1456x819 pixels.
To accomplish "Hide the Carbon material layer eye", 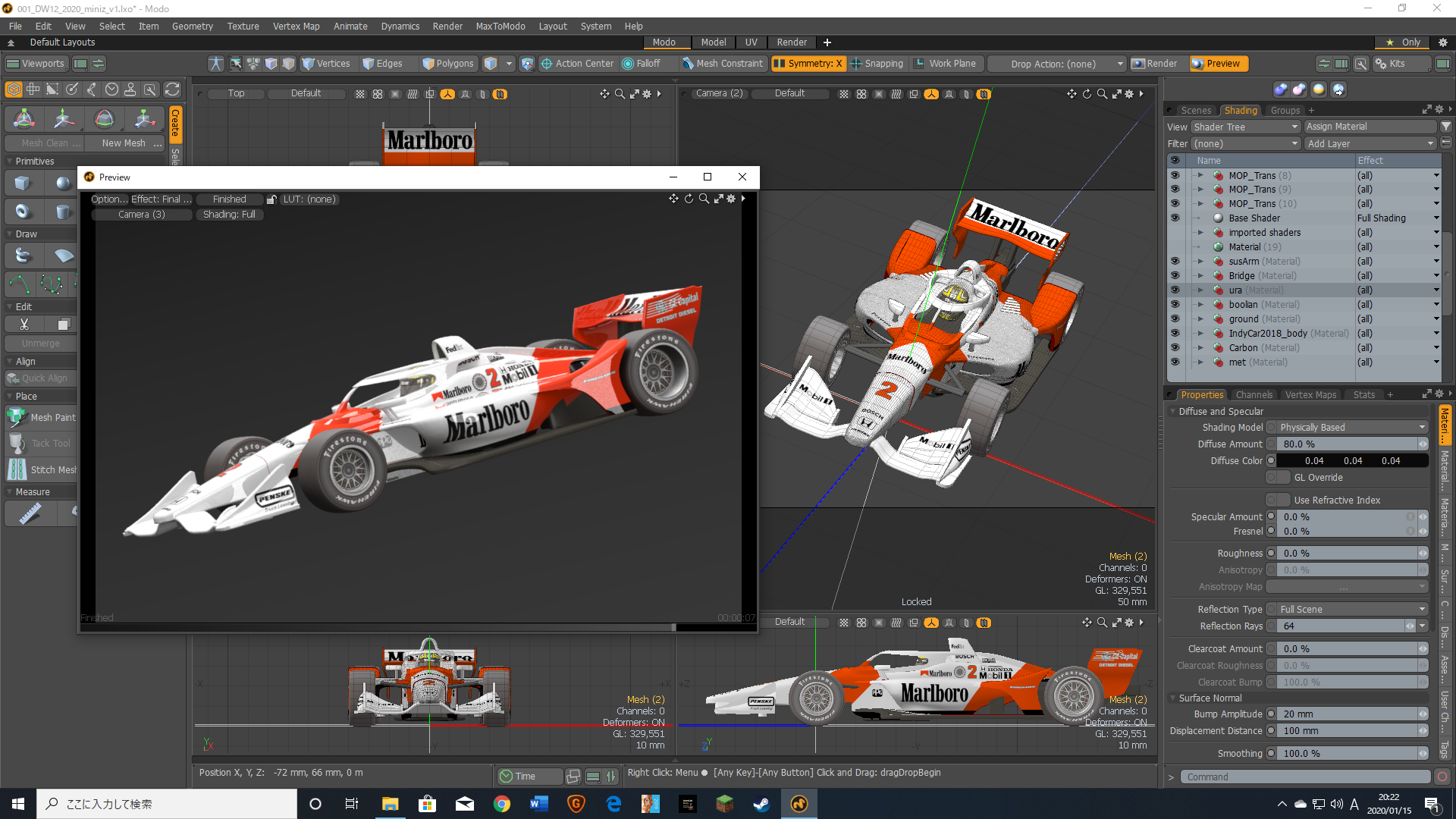I will pos(1175,347).
